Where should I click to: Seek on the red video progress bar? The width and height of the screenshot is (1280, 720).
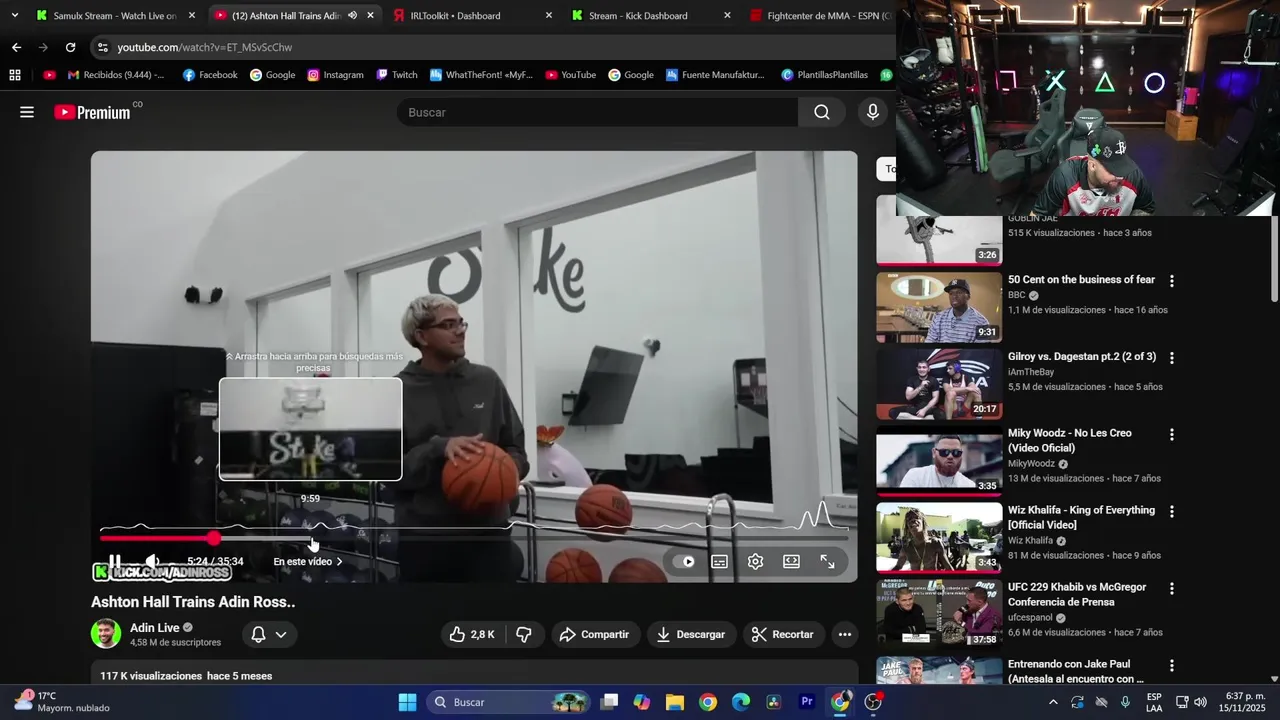(474, 538)
